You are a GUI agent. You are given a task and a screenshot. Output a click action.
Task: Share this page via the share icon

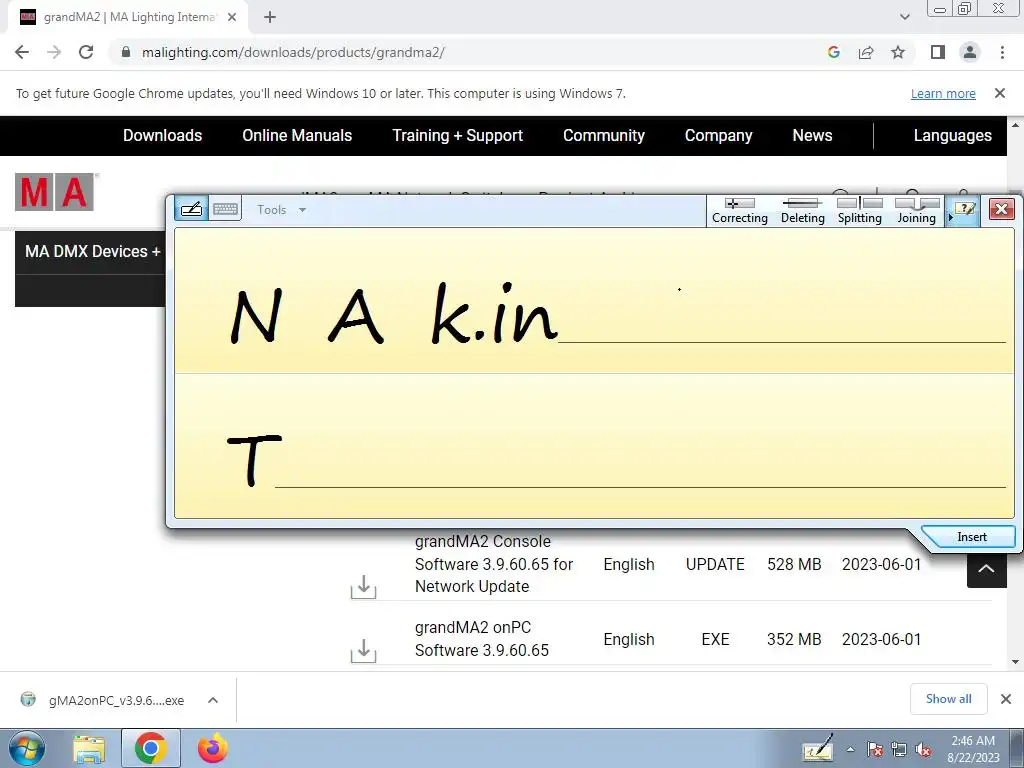coord(866,52)
